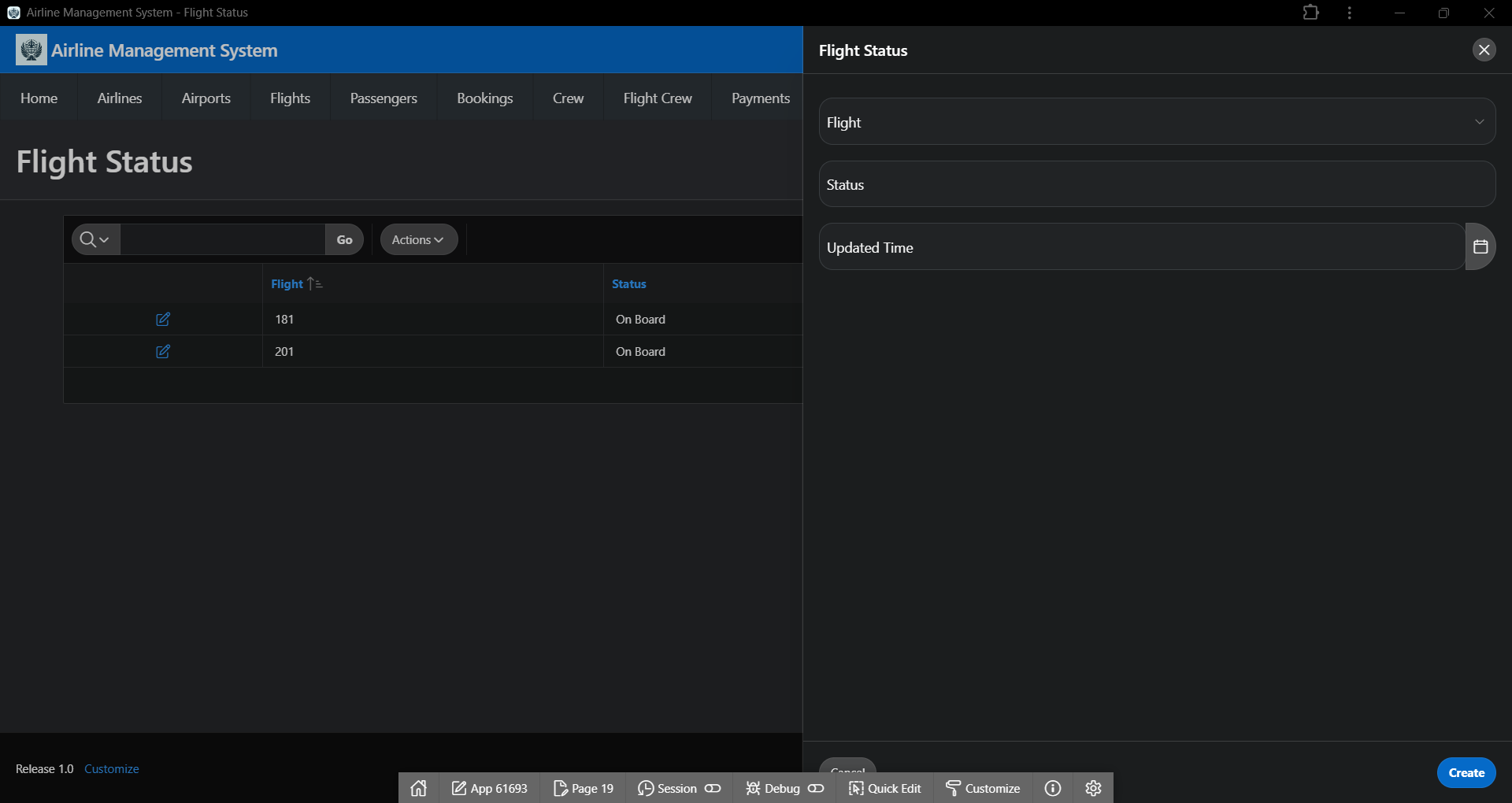The width and height of the screenshot is (1512, 803).
Task: Click the Airline Management System title link
Action: pos(165,50)
